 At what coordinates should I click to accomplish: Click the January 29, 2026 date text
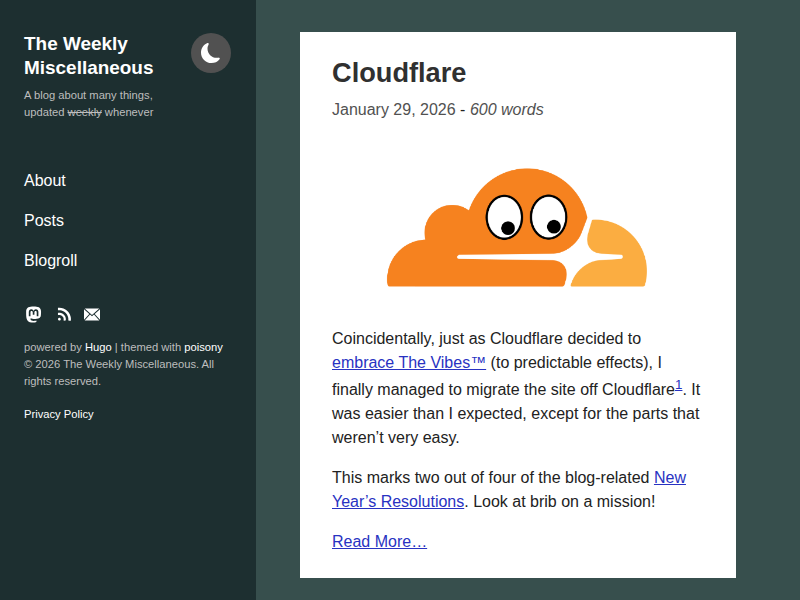tap(393, 109)
